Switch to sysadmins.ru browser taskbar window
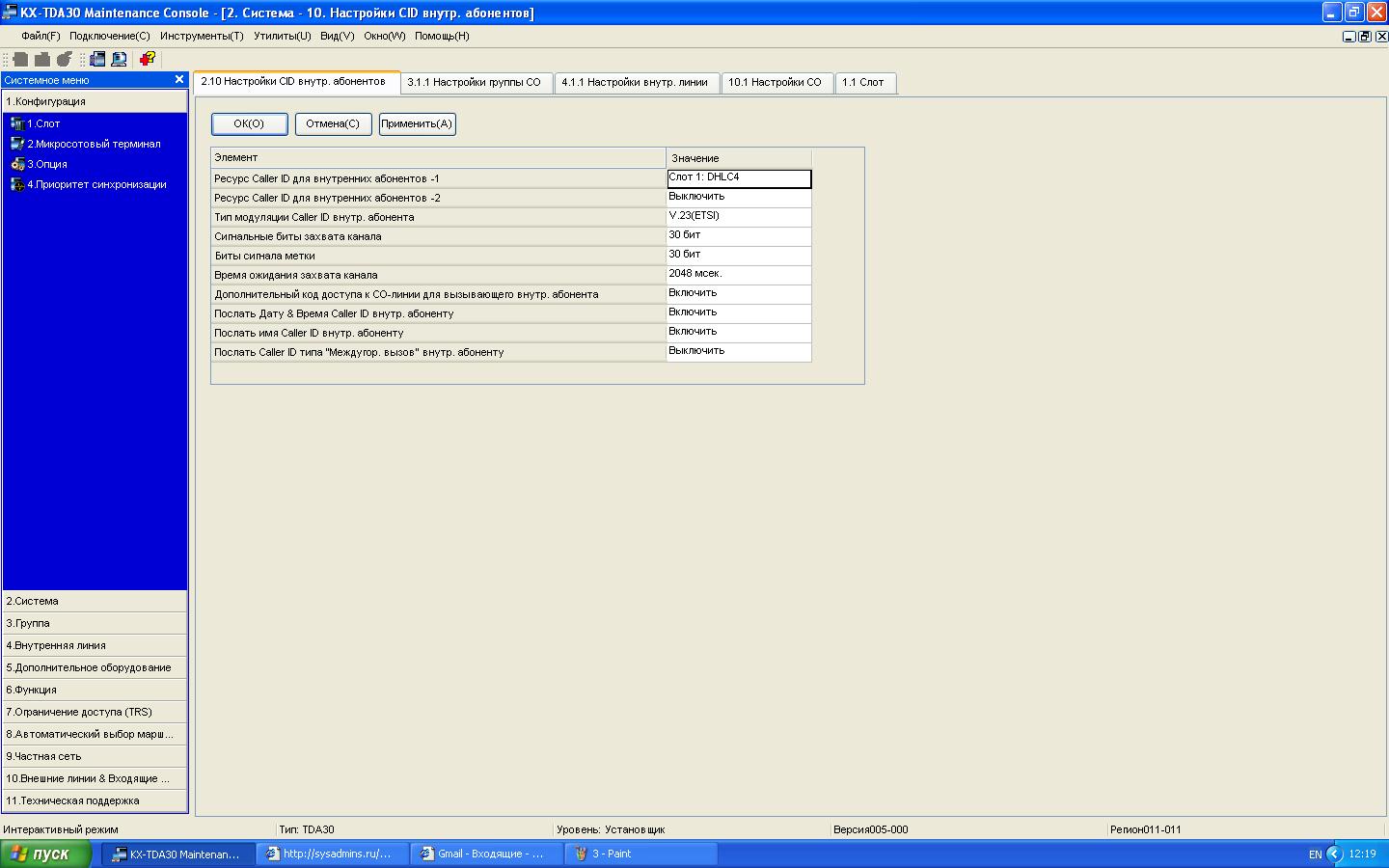 coord(331,854)
